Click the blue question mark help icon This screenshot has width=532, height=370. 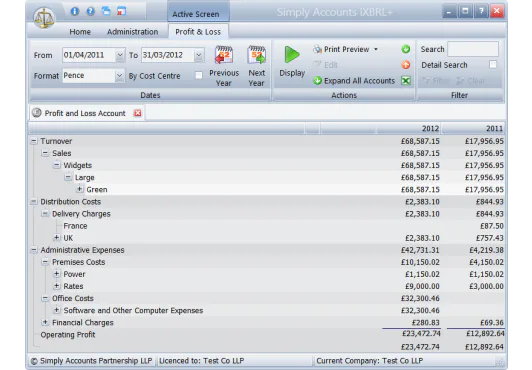click(90, 11)
